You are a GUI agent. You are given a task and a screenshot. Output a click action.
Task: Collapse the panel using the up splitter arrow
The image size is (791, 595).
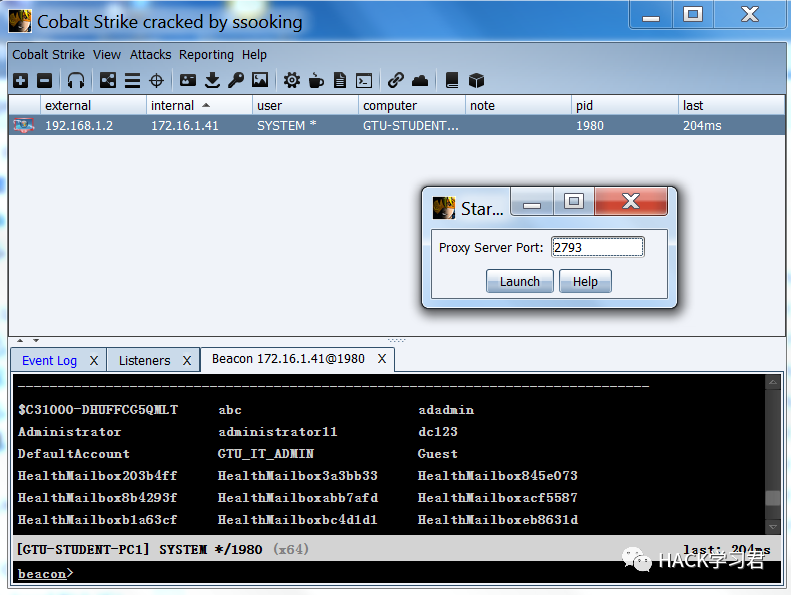pos(20,341)
